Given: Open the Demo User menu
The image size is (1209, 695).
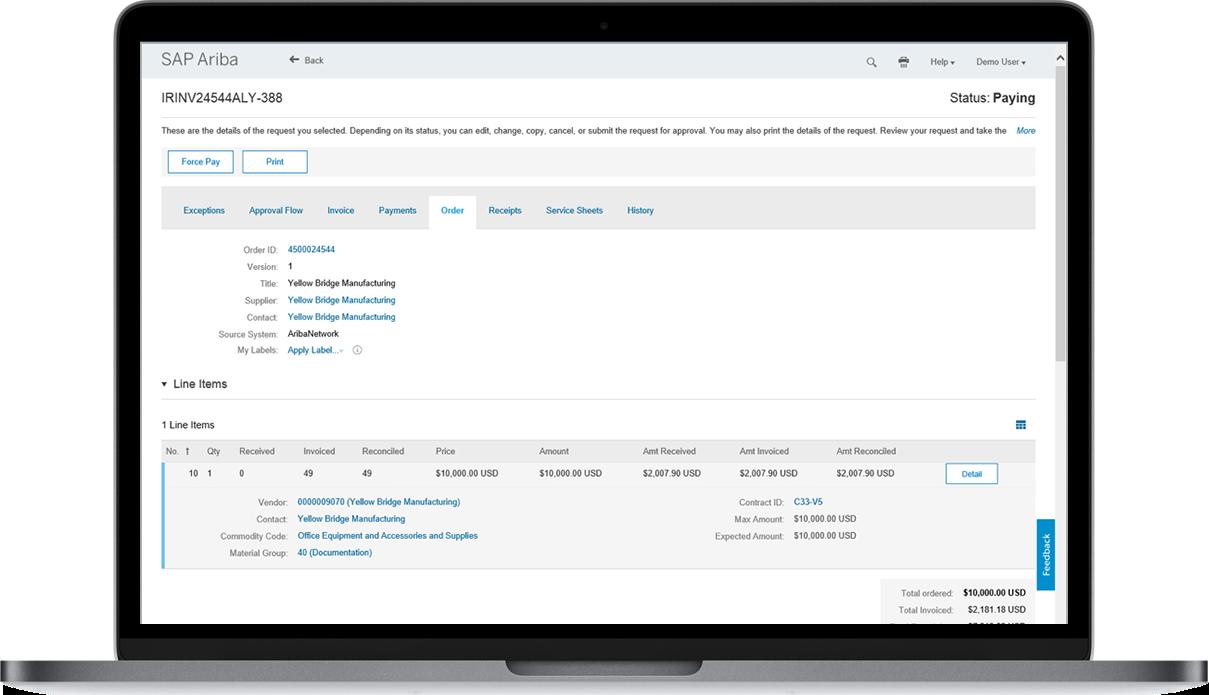Looking at the screenshot, I should click(1001, 62).
